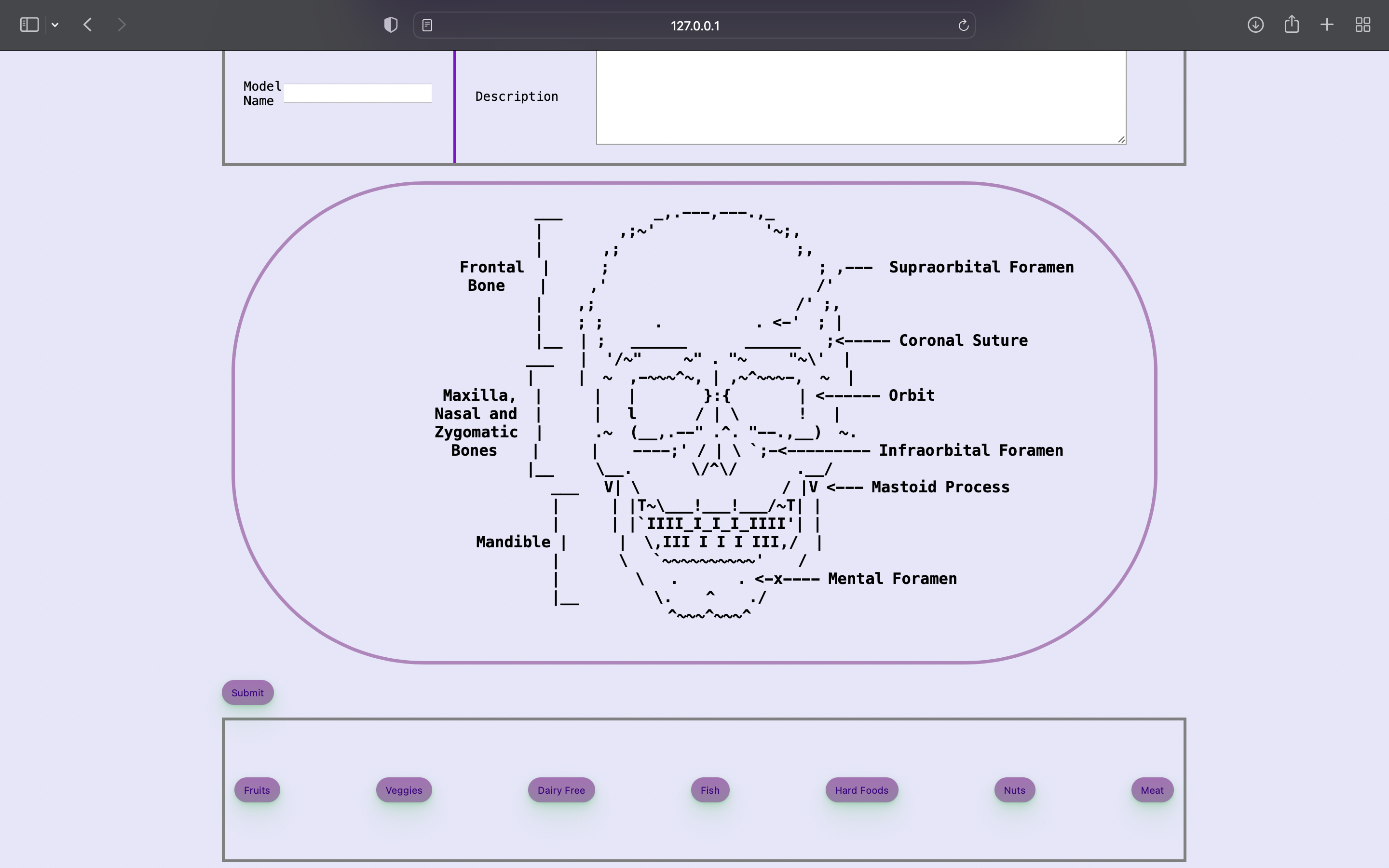This screenshot has width=1389, height=868.
Task: Click inside the Model Name text field
Action: 357,93
